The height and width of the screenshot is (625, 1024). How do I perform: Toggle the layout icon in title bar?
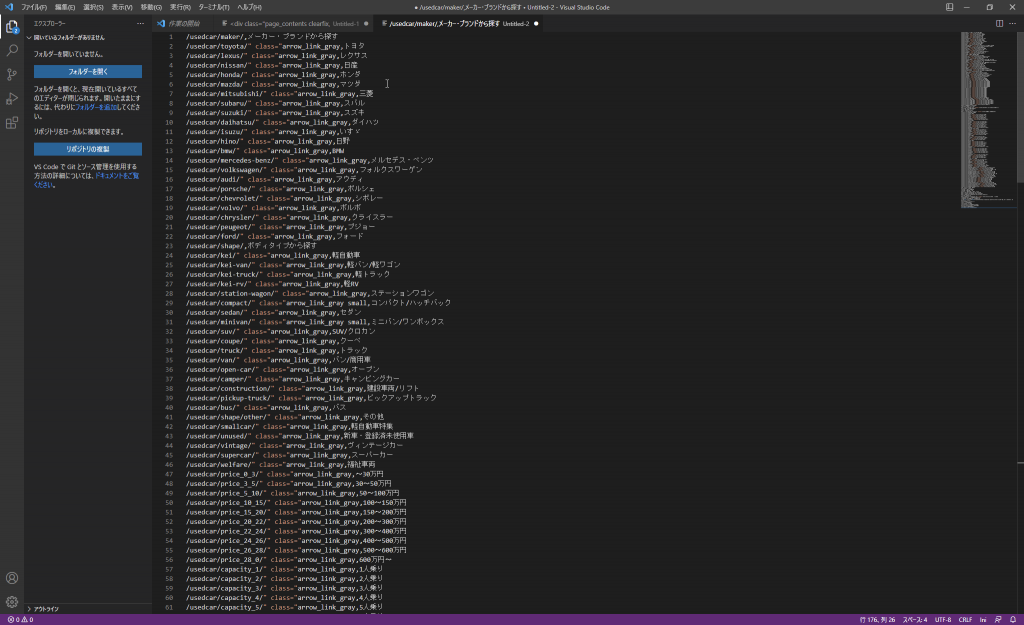[x=950, y=7]
